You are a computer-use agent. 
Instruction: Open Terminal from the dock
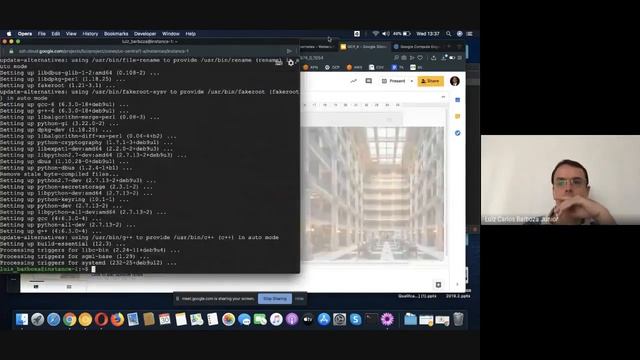371,319
